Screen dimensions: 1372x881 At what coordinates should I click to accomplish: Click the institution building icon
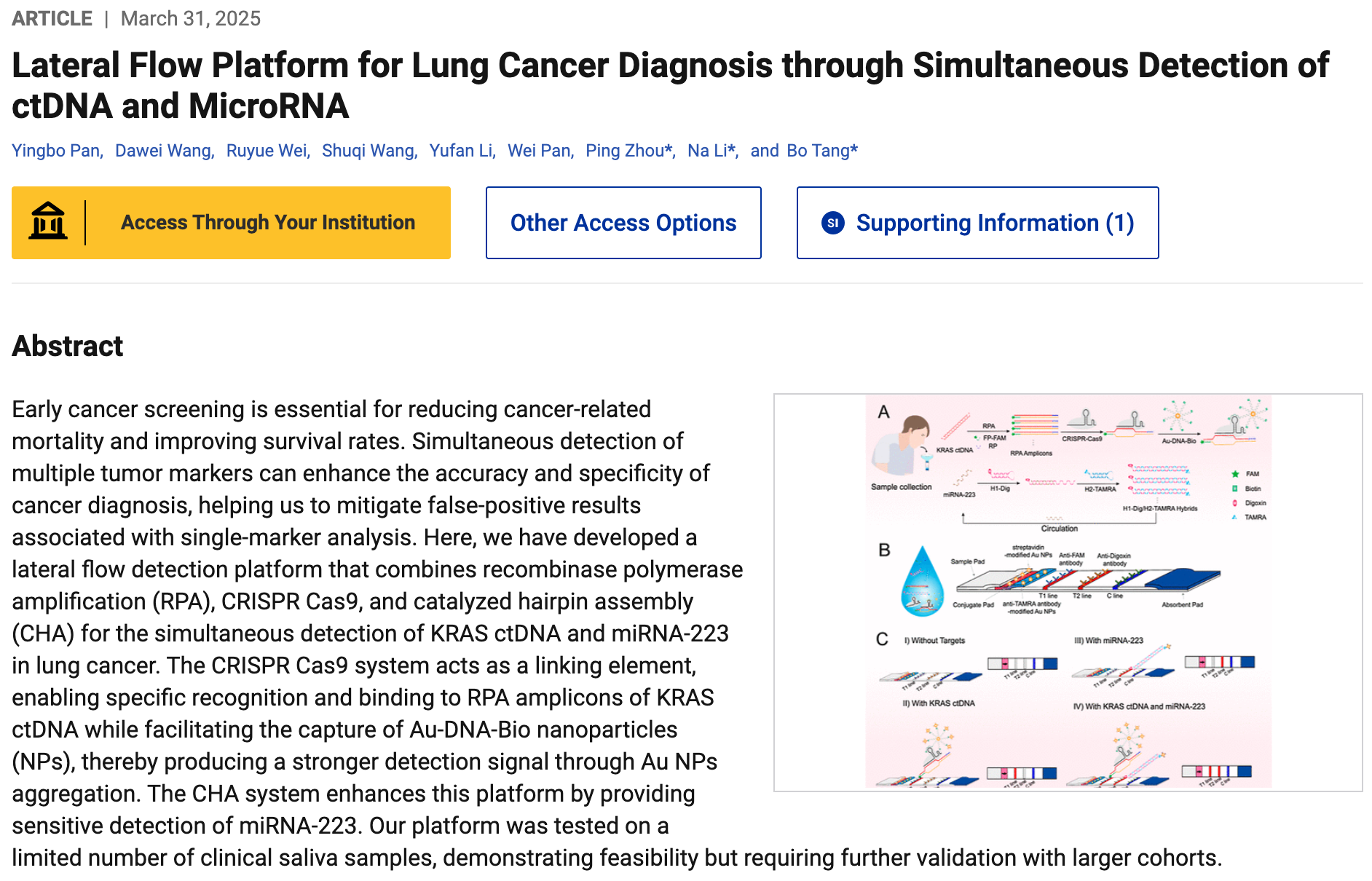(48, 221)
